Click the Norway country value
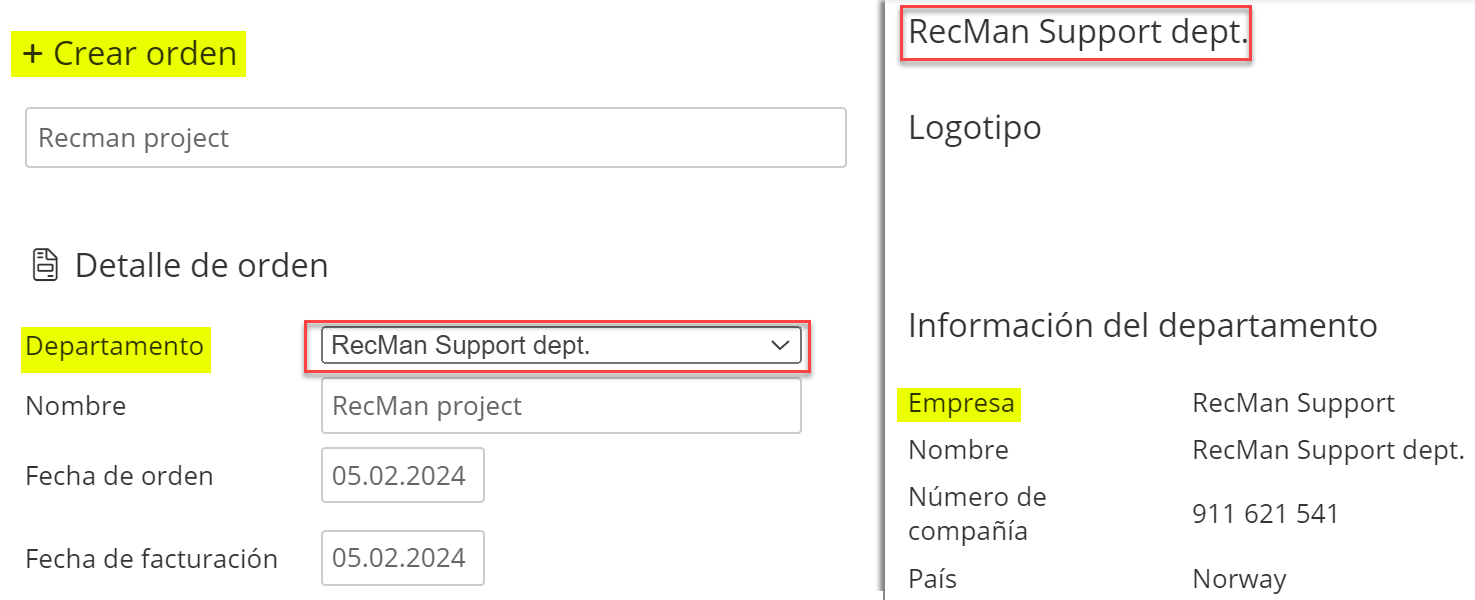 point(1239,579)
